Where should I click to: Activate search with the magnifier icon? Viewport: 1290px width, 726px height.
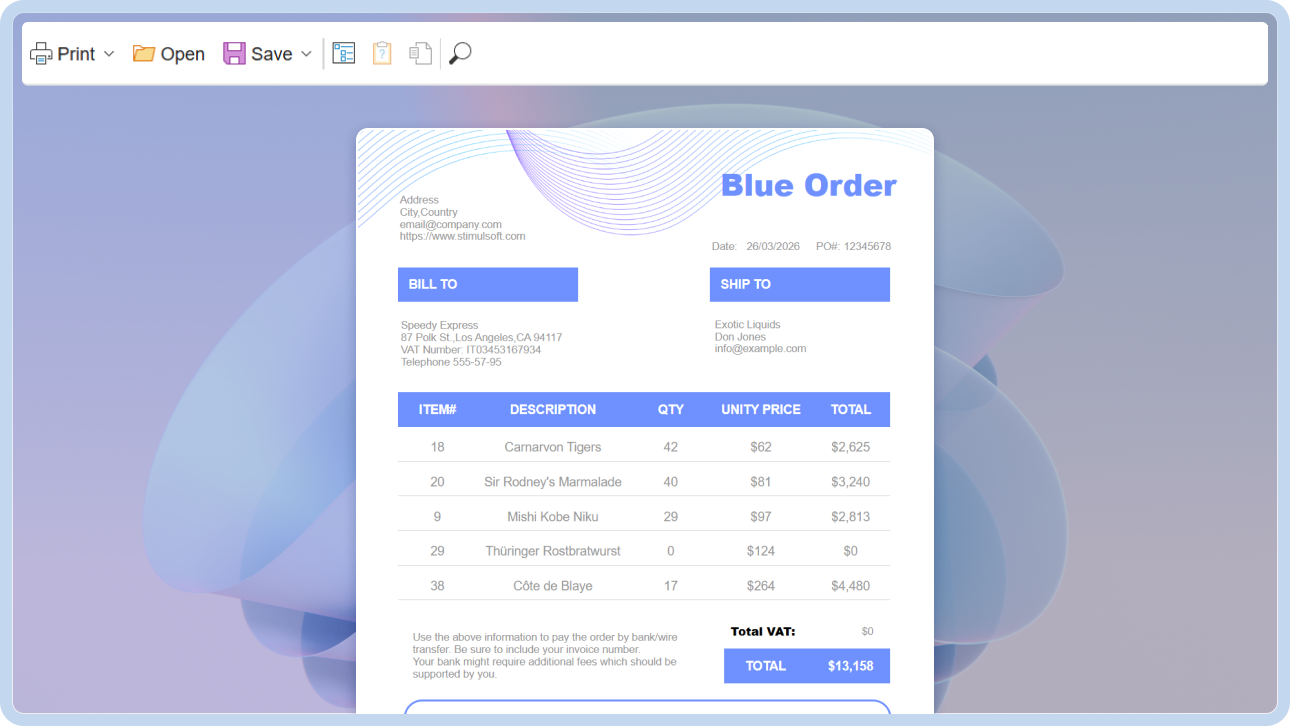[x=459, y=52]
